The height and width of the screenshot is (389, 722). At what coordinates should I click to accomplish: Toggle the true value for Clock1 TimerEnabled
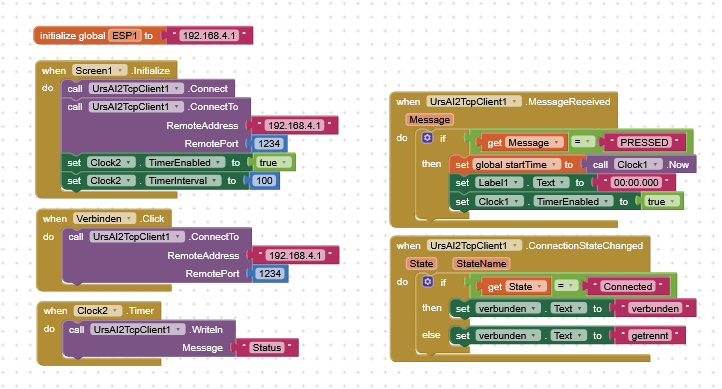coord(661,202)
